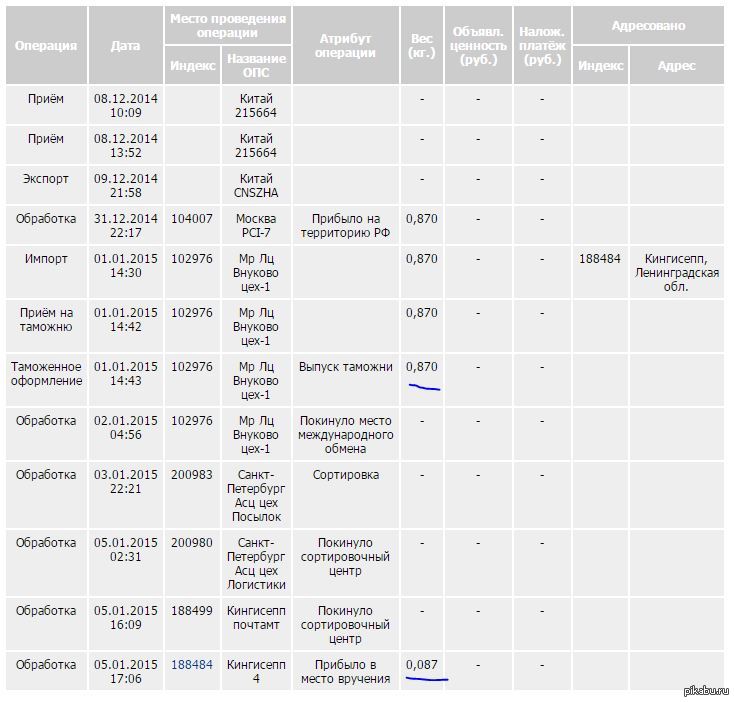The image size is (734, 702).
Task: Click the "Выпуск таможни" attribute text
Action: click(346, 367)
